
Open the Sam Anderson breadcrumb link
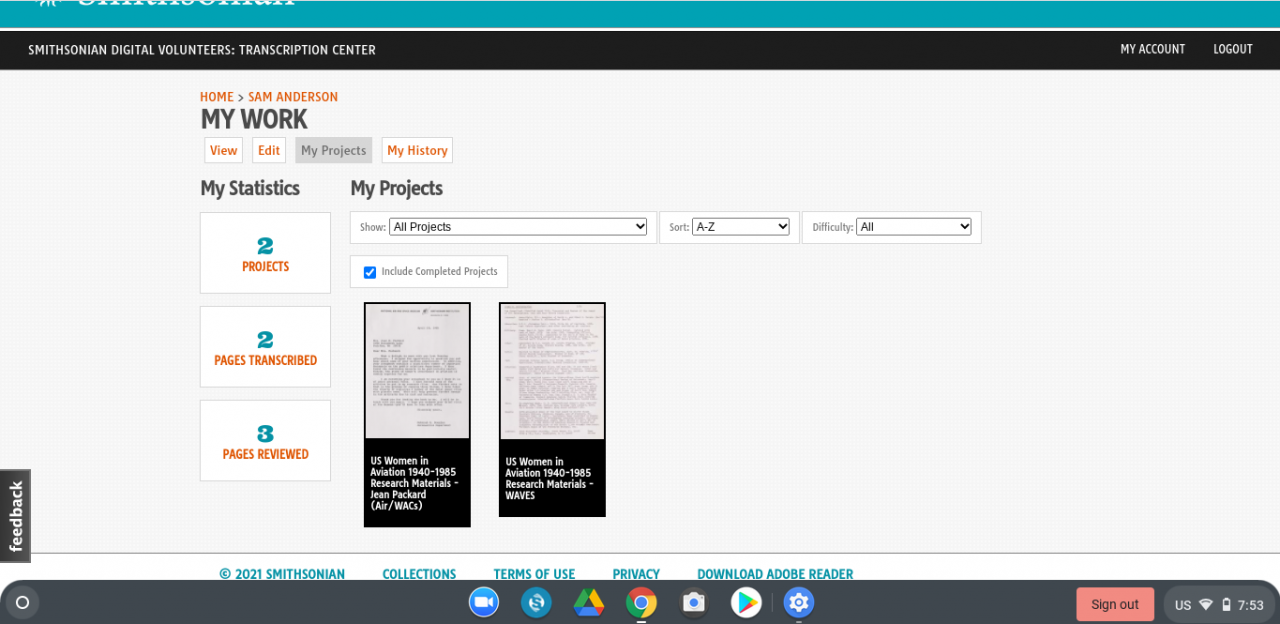click(293, 97)
